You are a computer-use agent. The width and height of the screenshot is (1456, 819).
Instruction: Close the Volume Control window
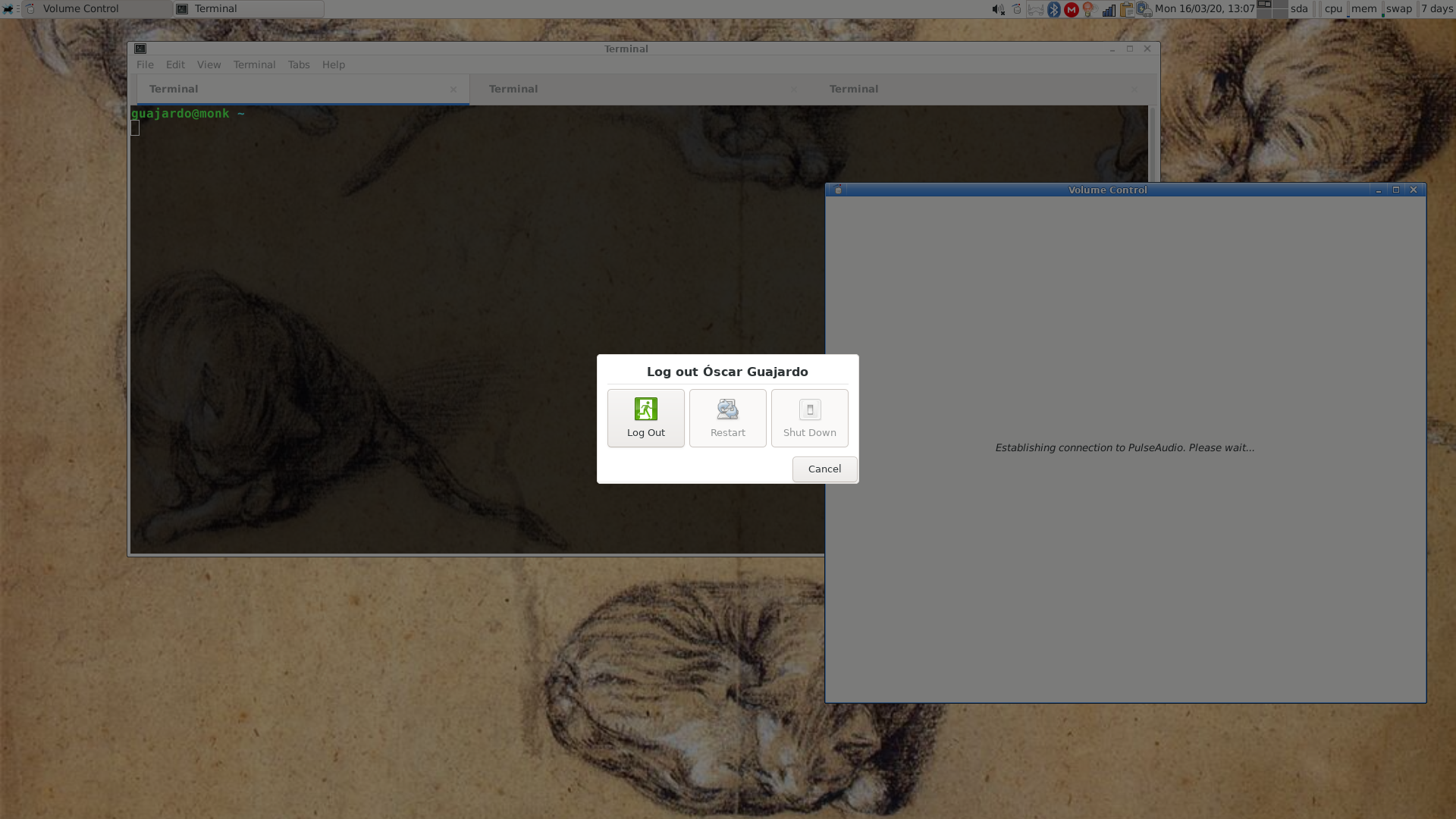point(1414,190)
